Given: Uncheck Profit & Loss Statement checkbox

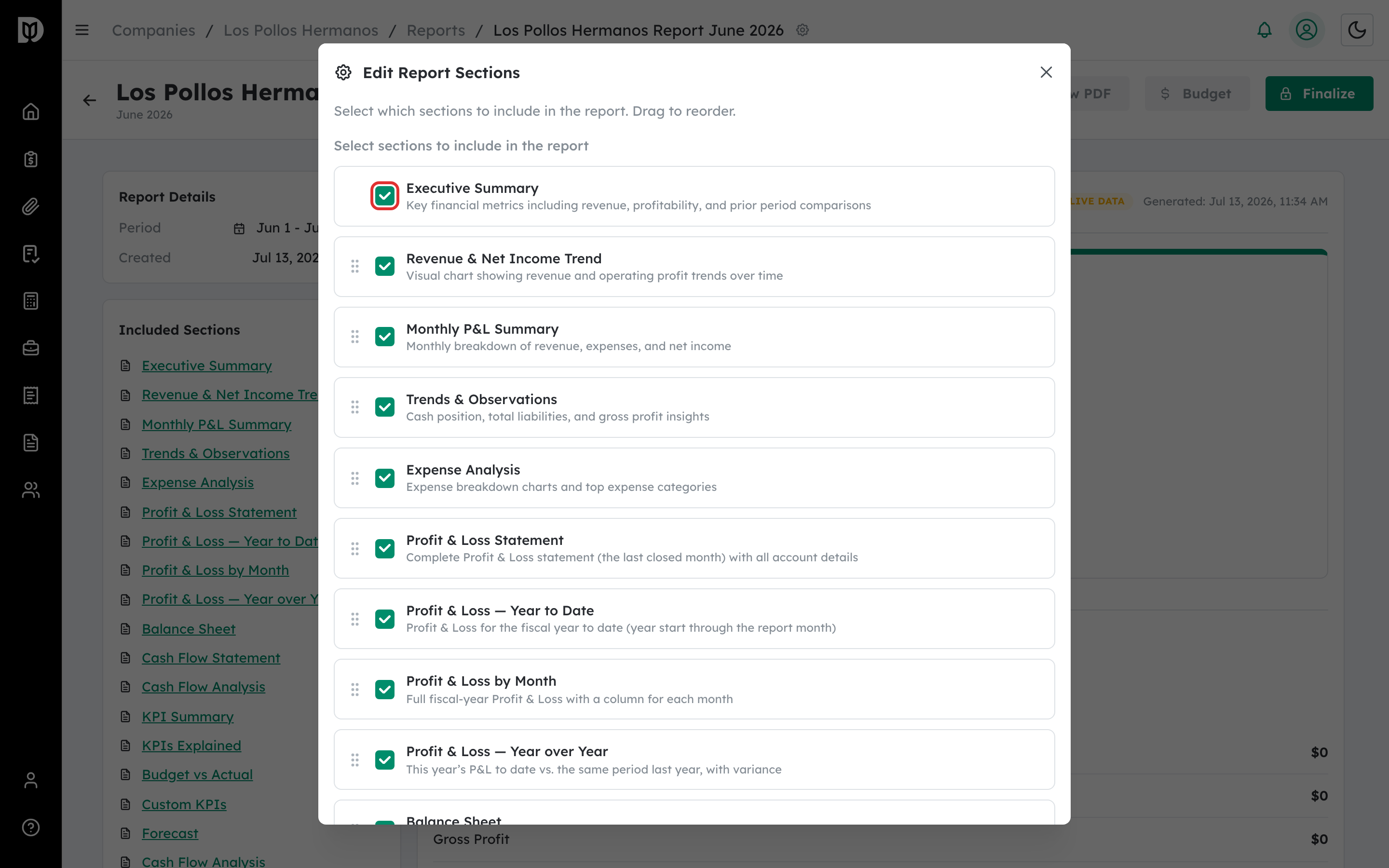Looking at the screenshot, I should (384, 549).
